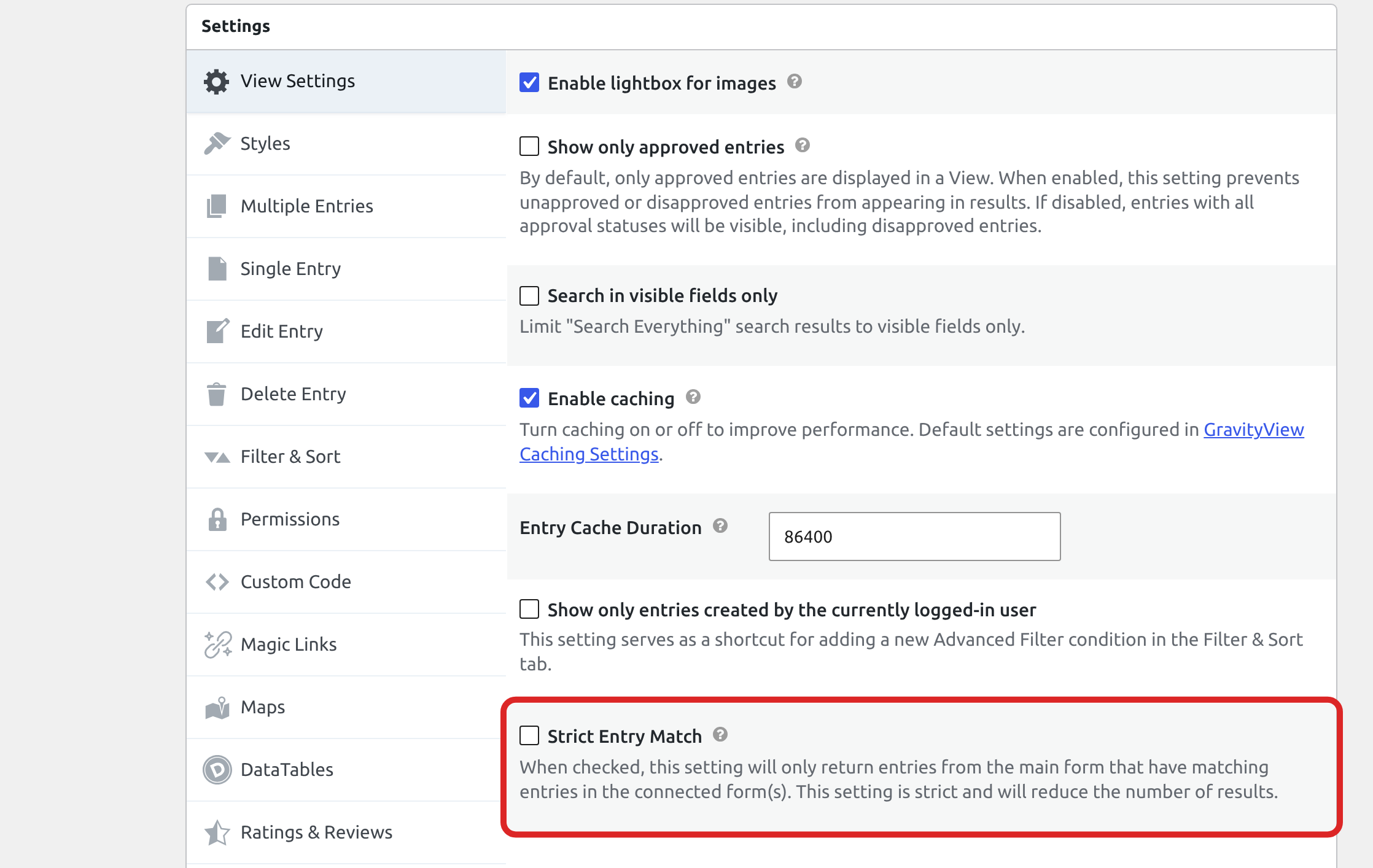
Task: Click the Filter & Sort triangles icon
Action: coord(217,457)
